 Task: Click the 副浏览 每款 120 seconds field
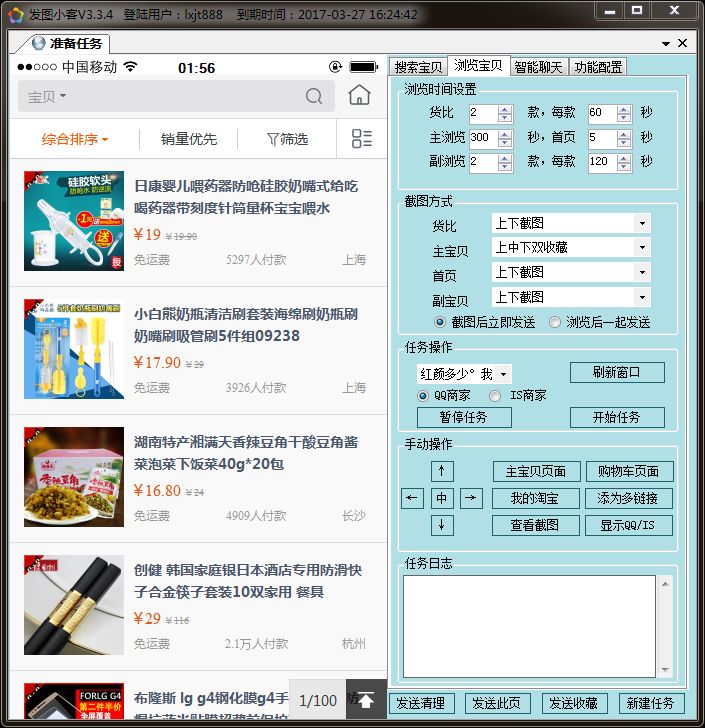[603, 162]
